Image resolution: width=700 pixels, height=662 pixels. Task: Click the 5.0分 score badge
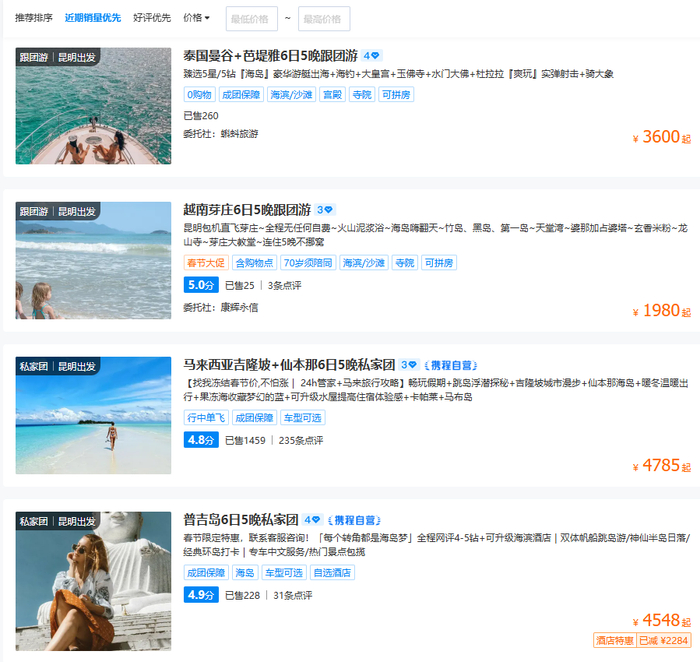tap(201, 285)
